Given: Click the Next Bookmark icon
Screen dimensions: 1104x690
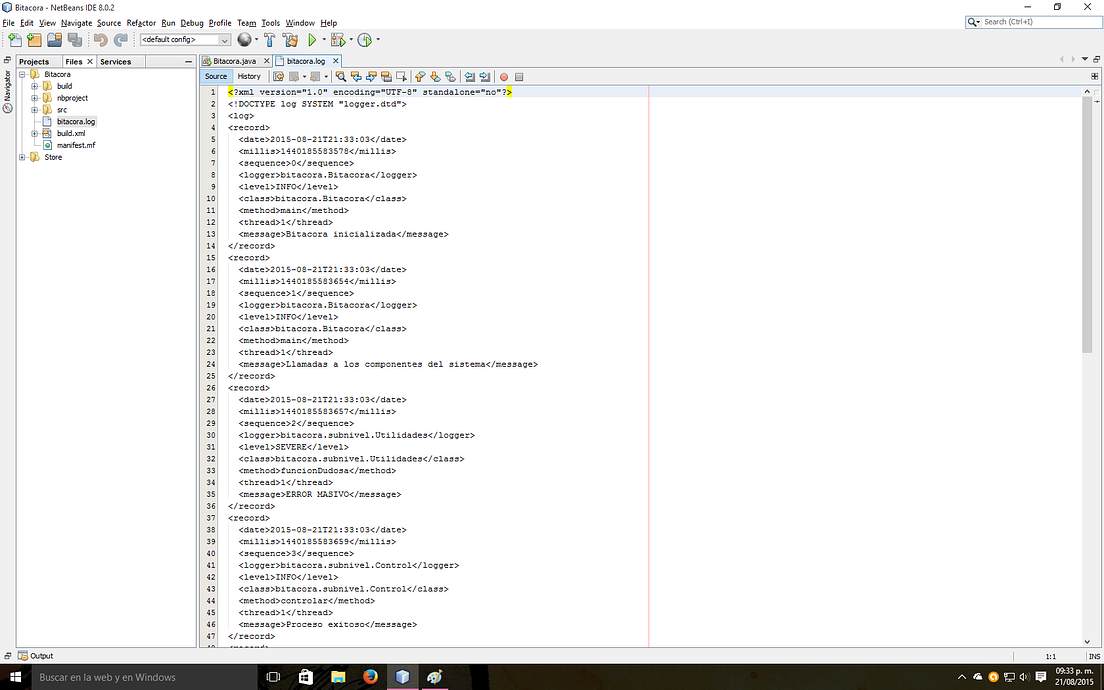Looking at the screenshot, I should tap(434, 76).
